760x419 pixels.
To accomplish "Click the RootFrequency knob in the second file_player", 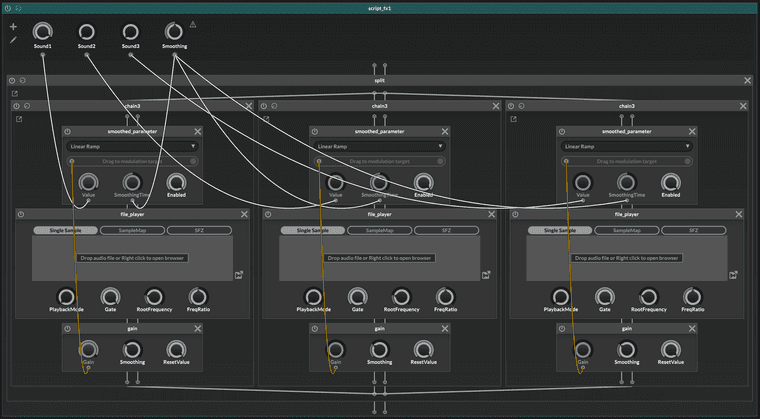I will coord(401,297).
